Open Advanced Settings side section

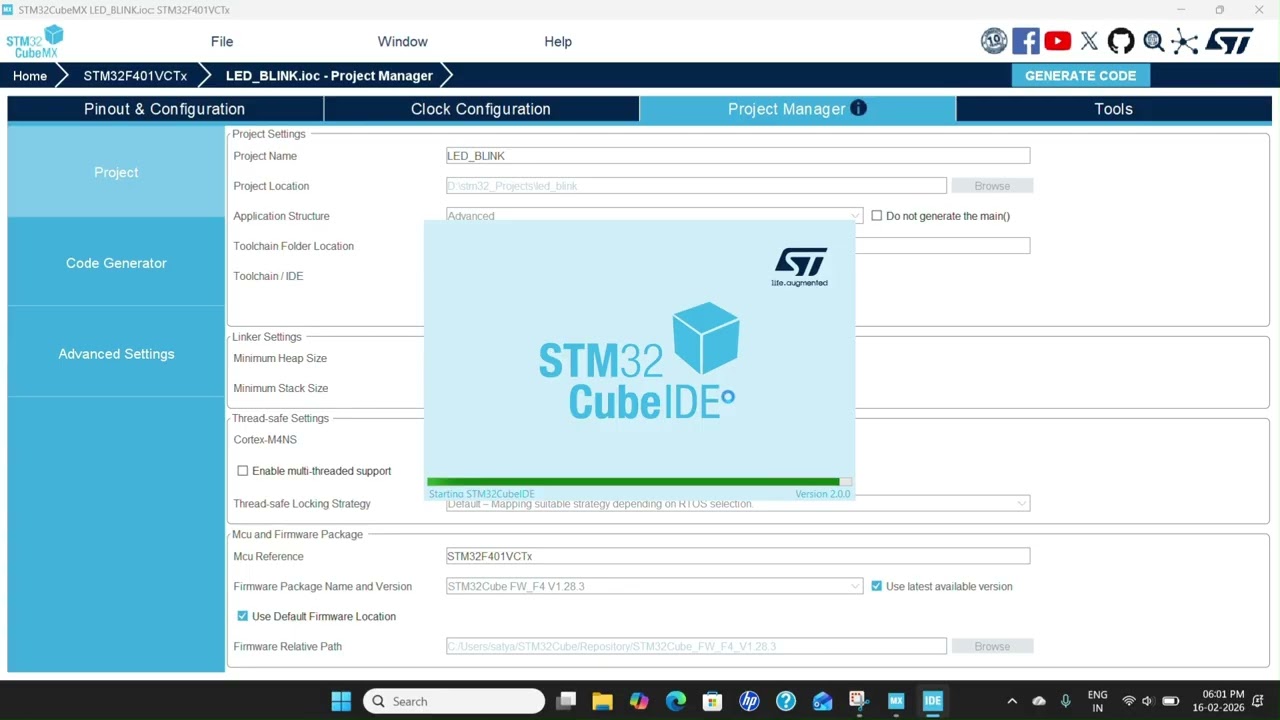click(x=116, y=354)
